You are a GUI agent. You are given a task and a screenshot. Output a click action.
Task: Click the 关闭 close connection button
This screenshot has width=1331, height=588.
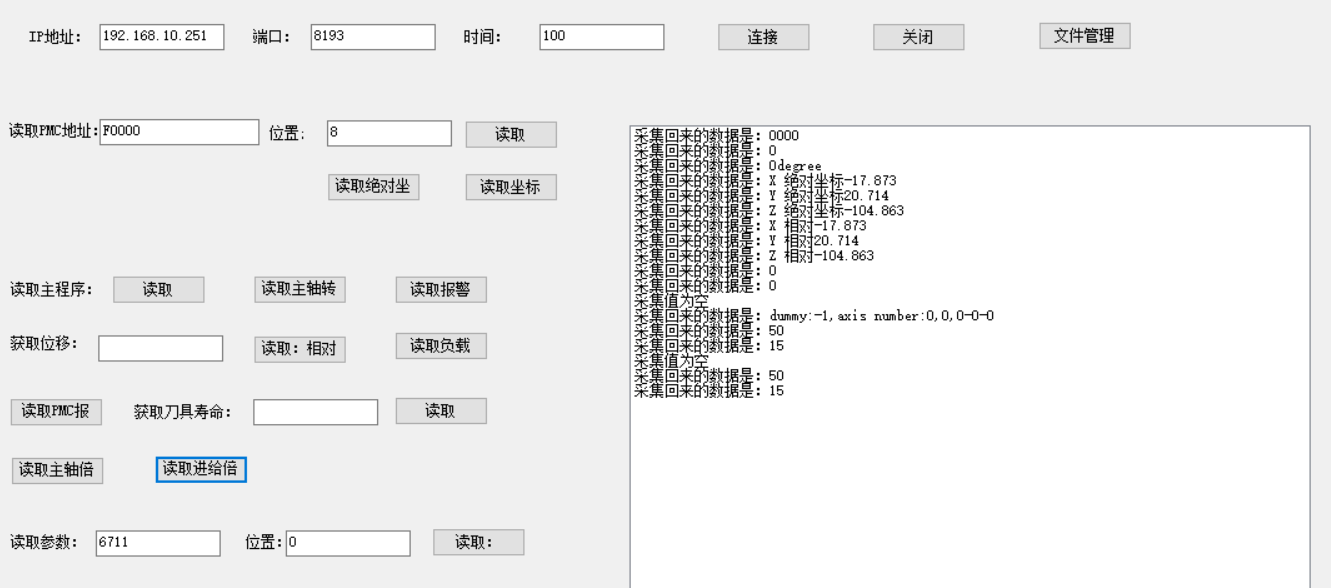tap(919, 36)
